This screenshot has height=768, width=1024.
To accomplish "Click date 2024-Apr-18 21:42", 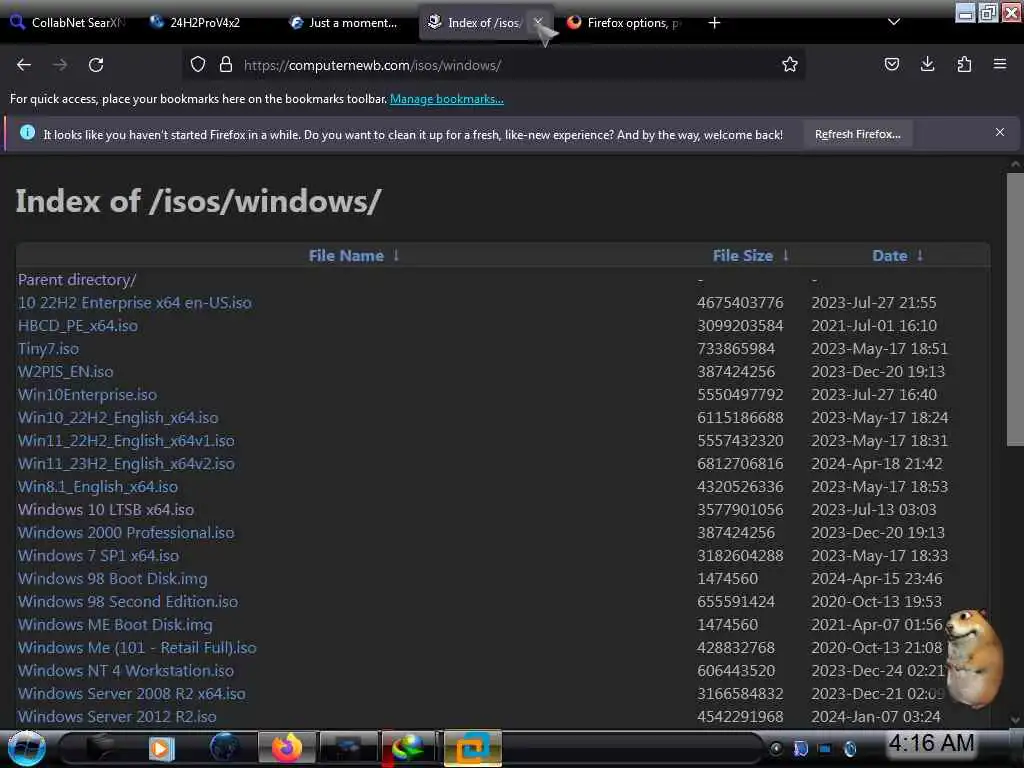I will click(x=876, y=464).
